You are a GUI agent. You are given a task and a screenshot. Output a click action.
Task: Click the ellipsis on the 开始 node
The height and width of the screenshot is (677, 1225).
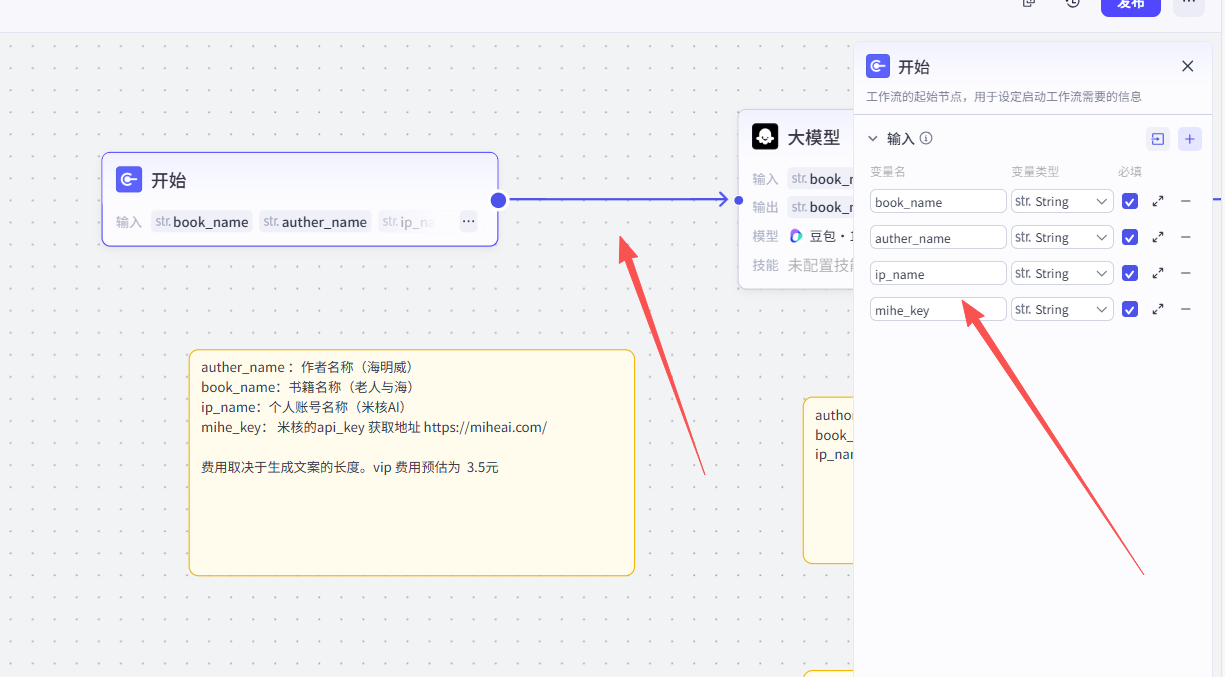468,221
